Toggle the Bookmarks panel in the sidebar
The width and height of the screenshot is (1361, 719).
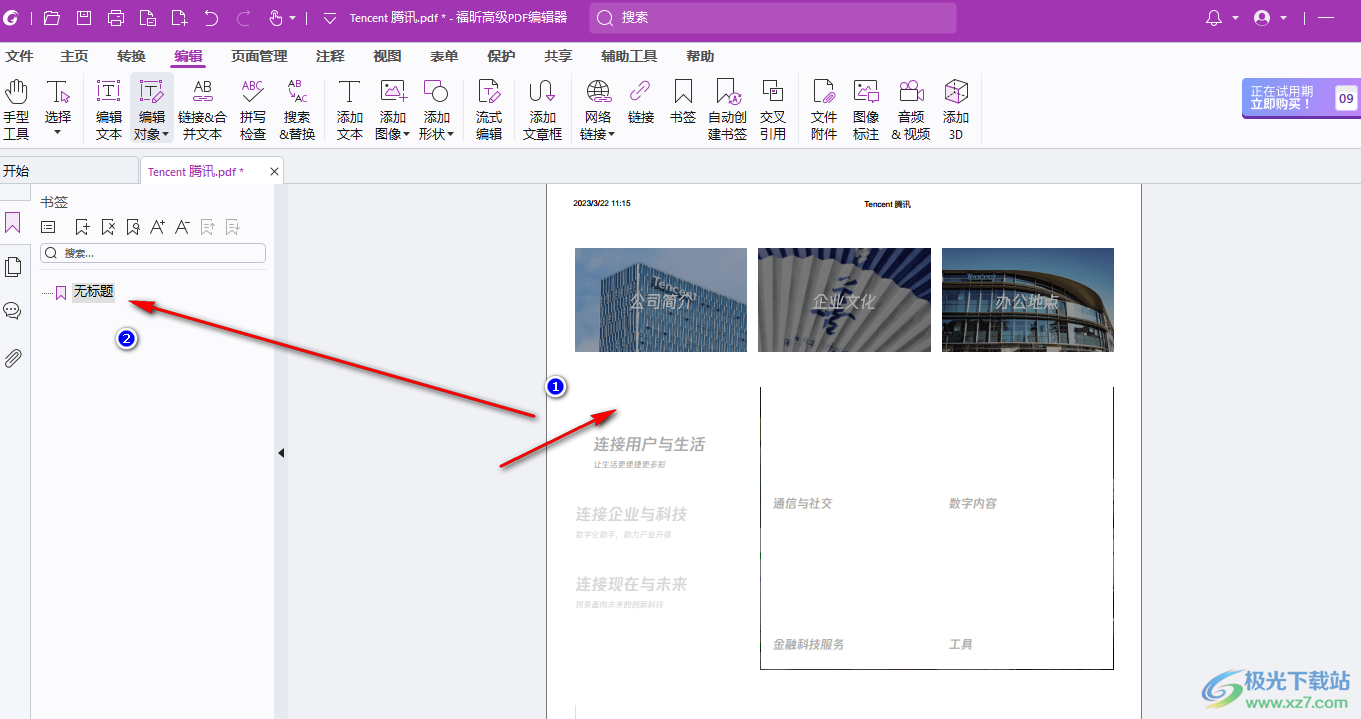pyautogui.click(x=13, y=222)
